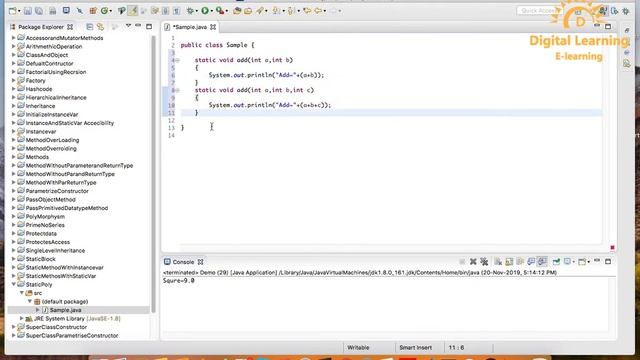The height and width of the screenshot is (360, 640).
Task: Click the green Run button icon
Action: [x=205, y=11]
